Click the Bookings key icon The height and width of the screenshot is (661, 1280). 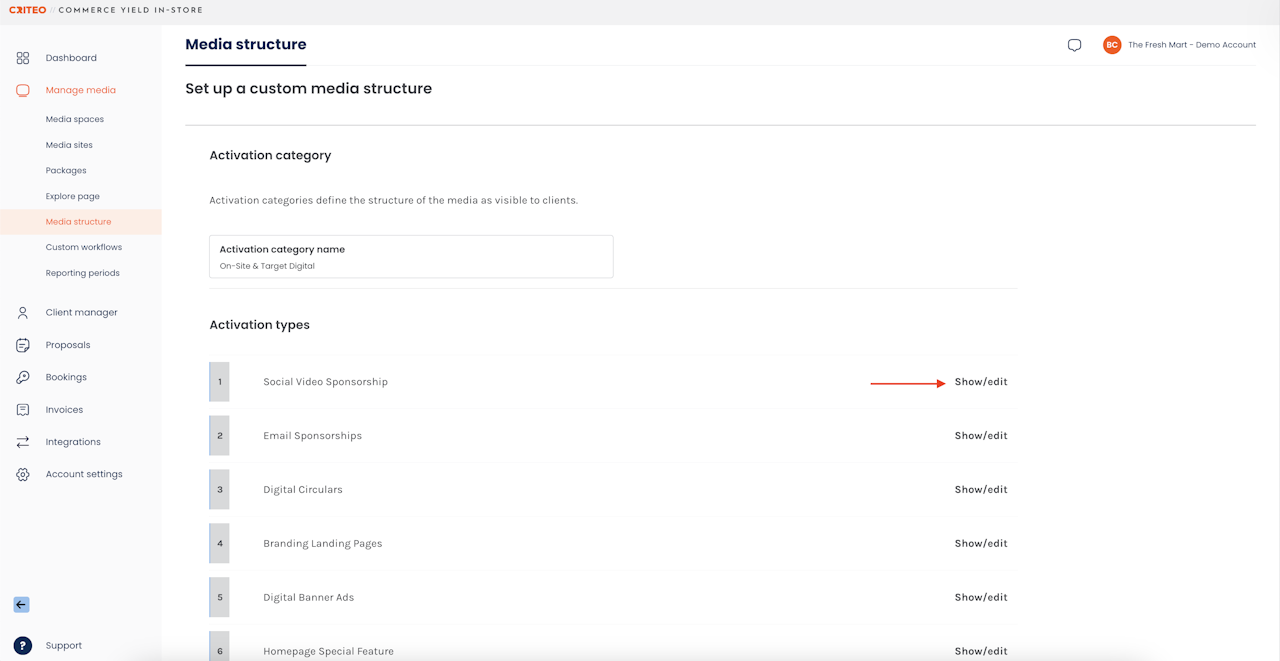tap(23, 377)
